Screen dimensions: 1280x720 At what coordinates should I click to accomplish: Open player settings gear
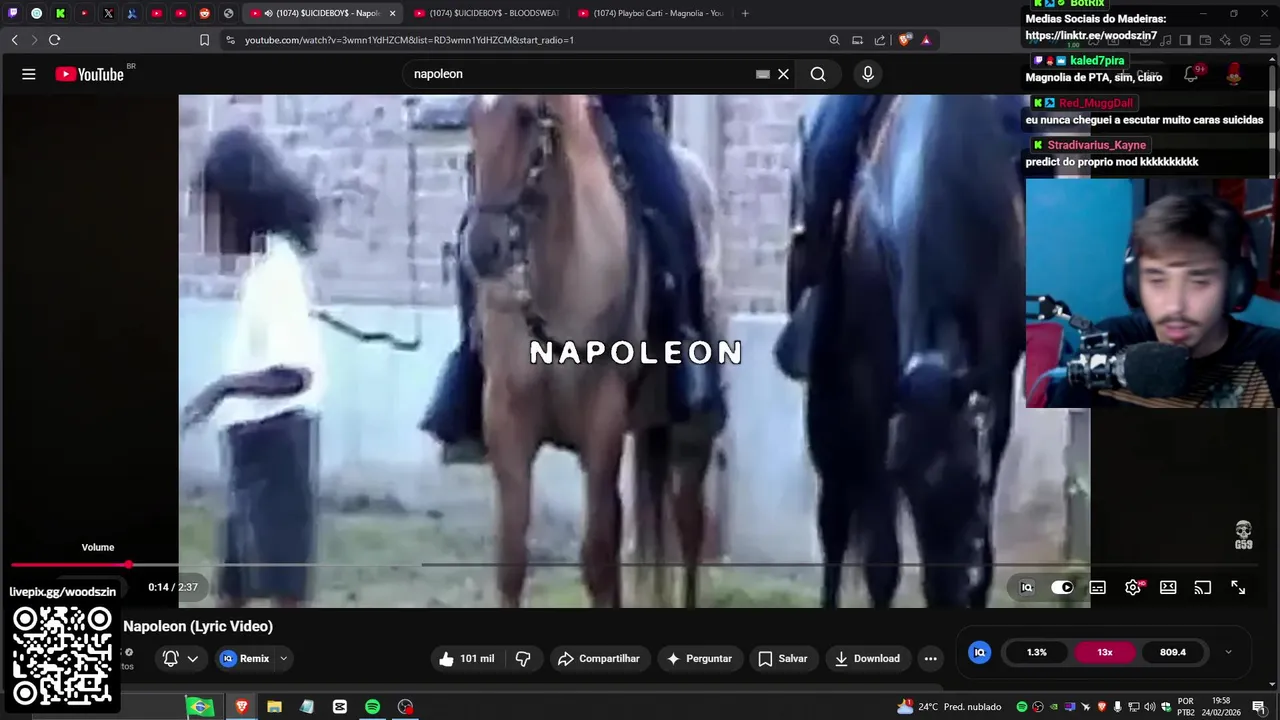1133,588
